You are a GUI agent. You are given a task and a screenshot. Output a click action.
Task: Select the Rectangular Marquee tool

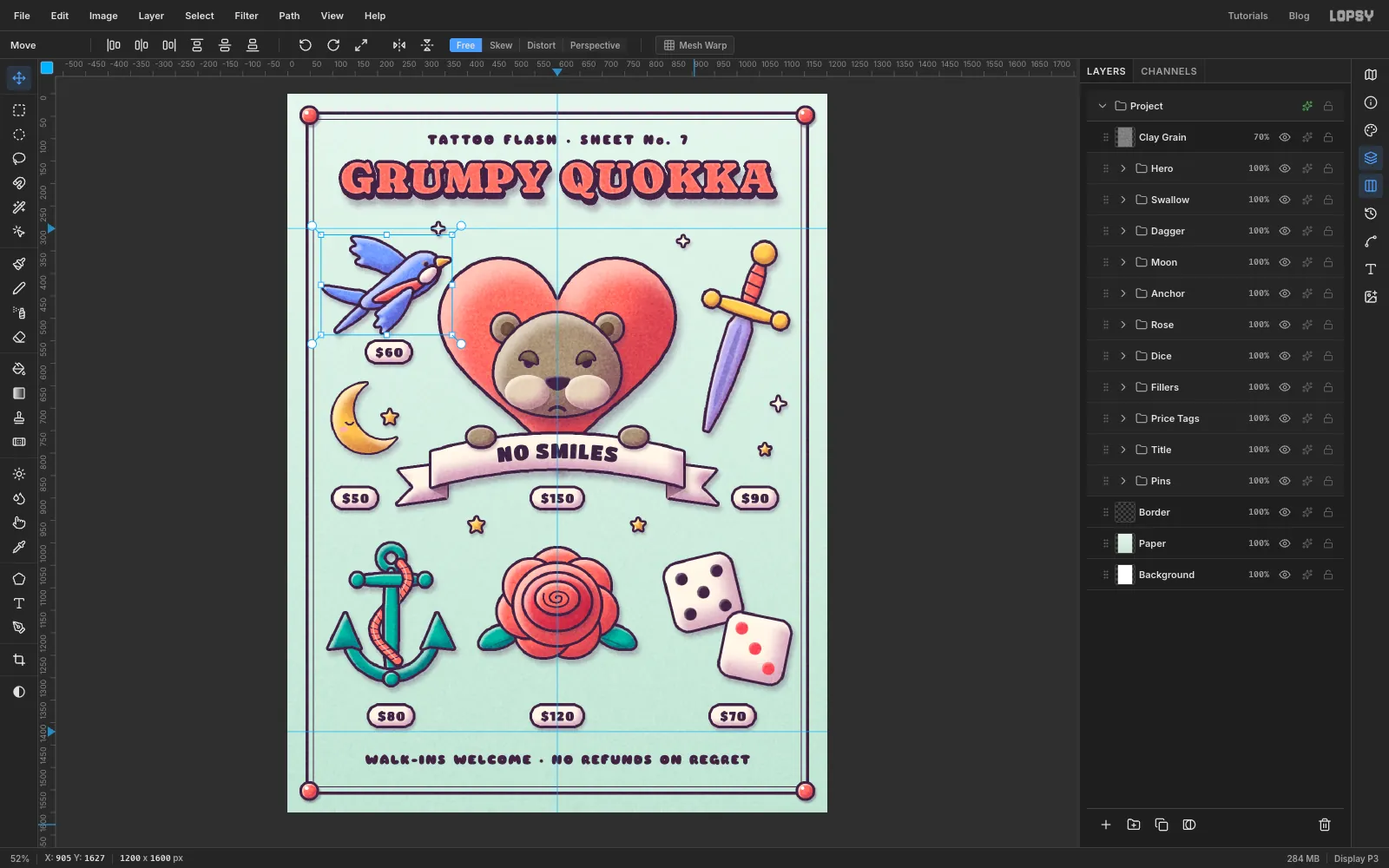[x=19, y=110]
